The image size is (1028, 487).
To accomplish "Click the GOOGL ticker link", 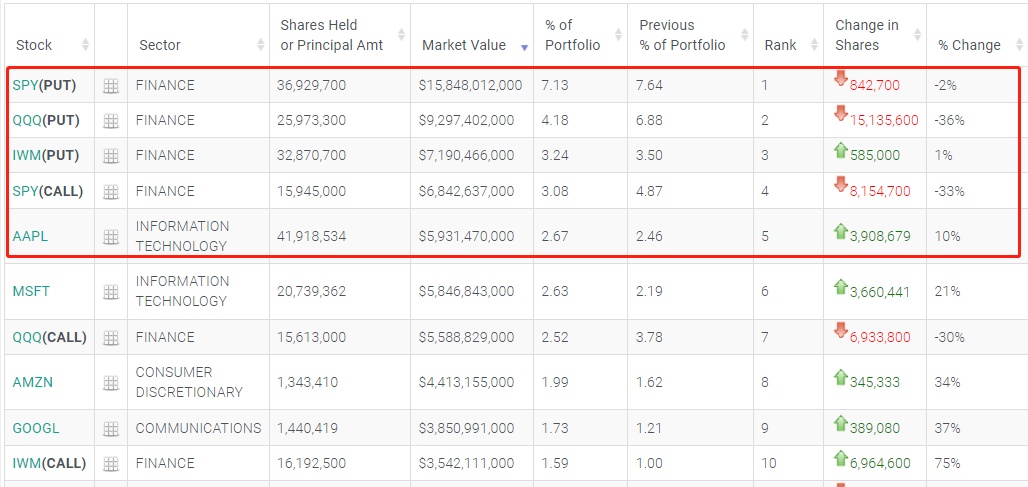I will [36, 429].
